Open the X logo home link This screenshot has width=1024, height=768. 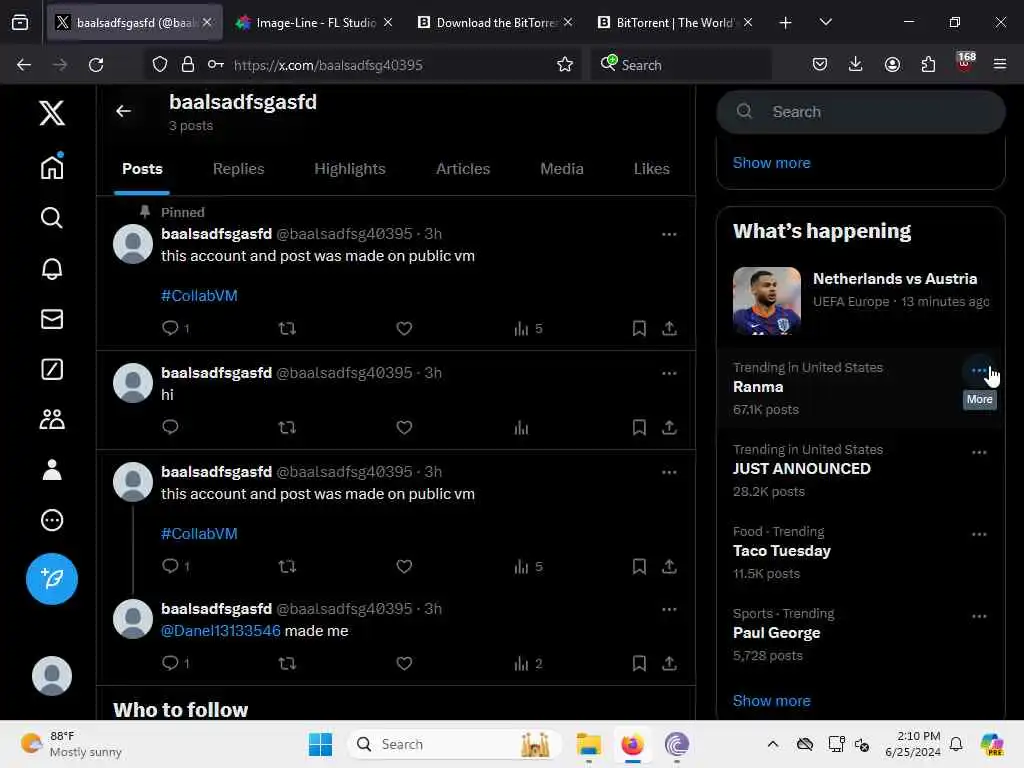[52, 113]
